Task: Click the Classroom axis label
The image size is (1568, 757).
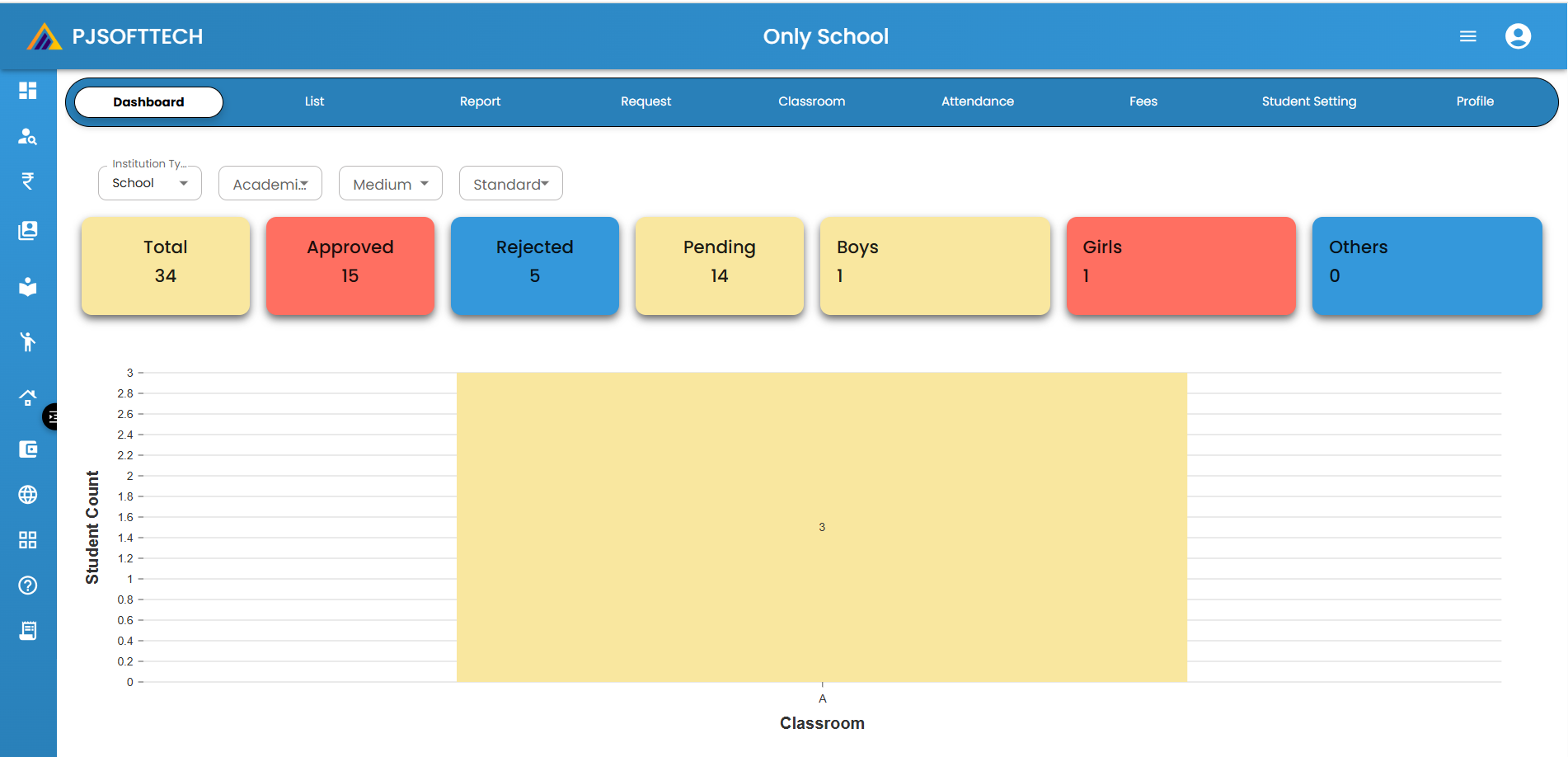Action: (822, 723)
